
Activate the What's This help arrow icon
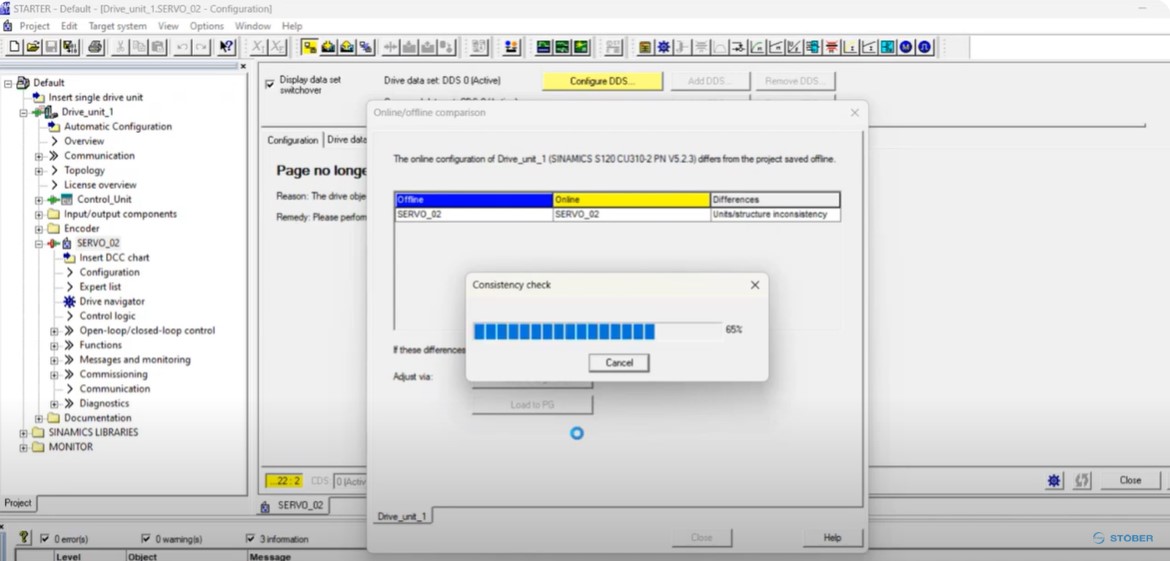coord(227,47)
